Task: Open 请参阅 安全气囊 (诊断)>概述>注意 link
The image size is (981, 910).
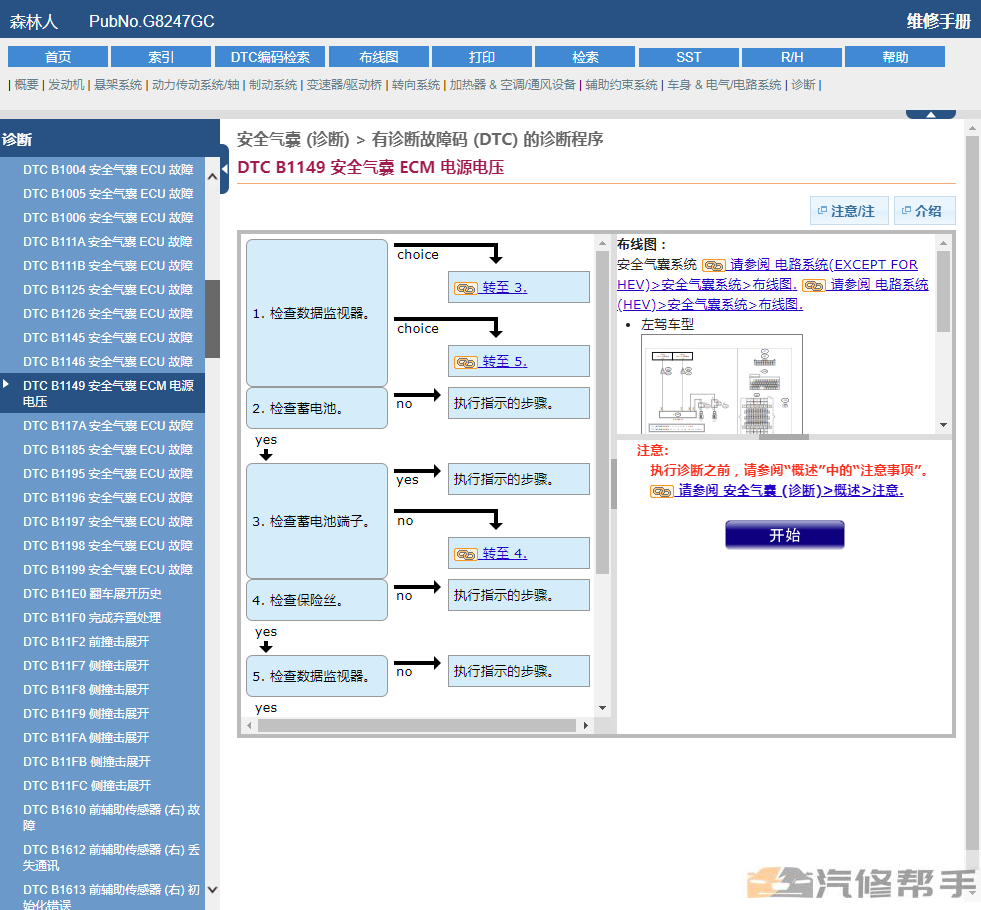Action: 791,490
